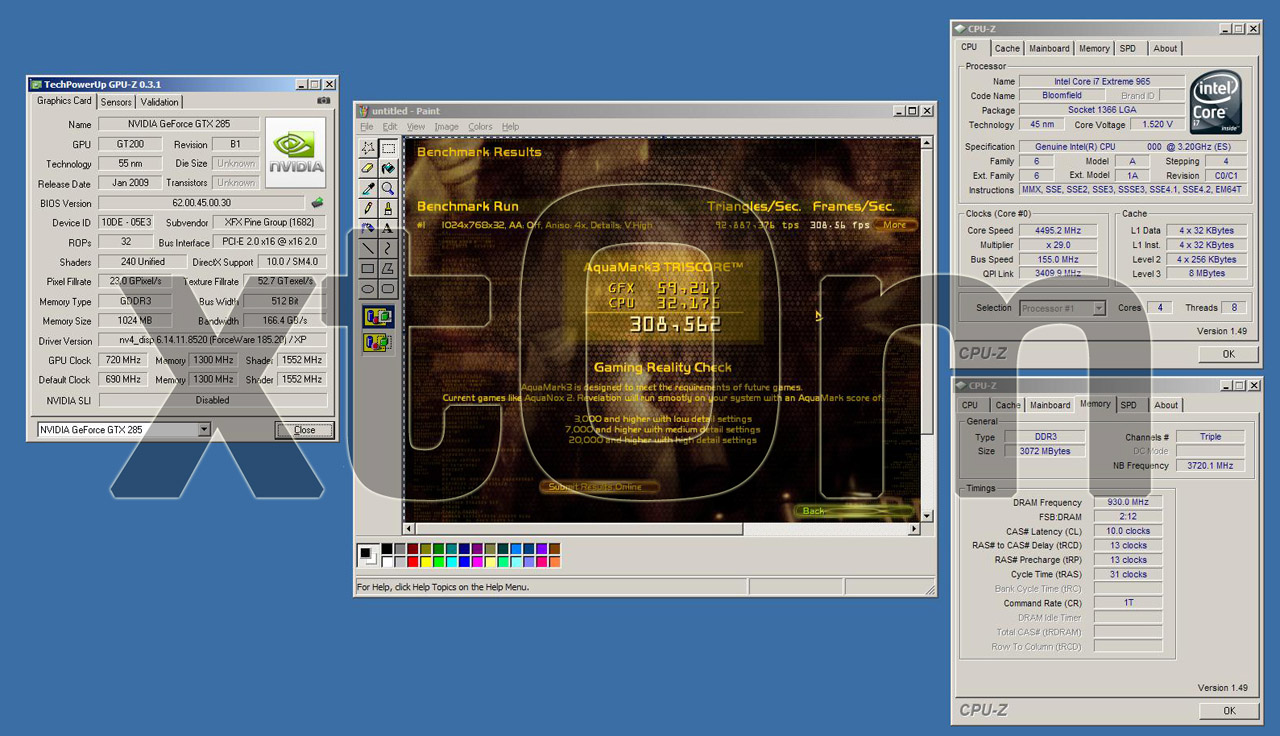Select the Ellipse shape tool
This screenshot has height=736, width=1280.
pyautogui.click(x=368, y=288)
